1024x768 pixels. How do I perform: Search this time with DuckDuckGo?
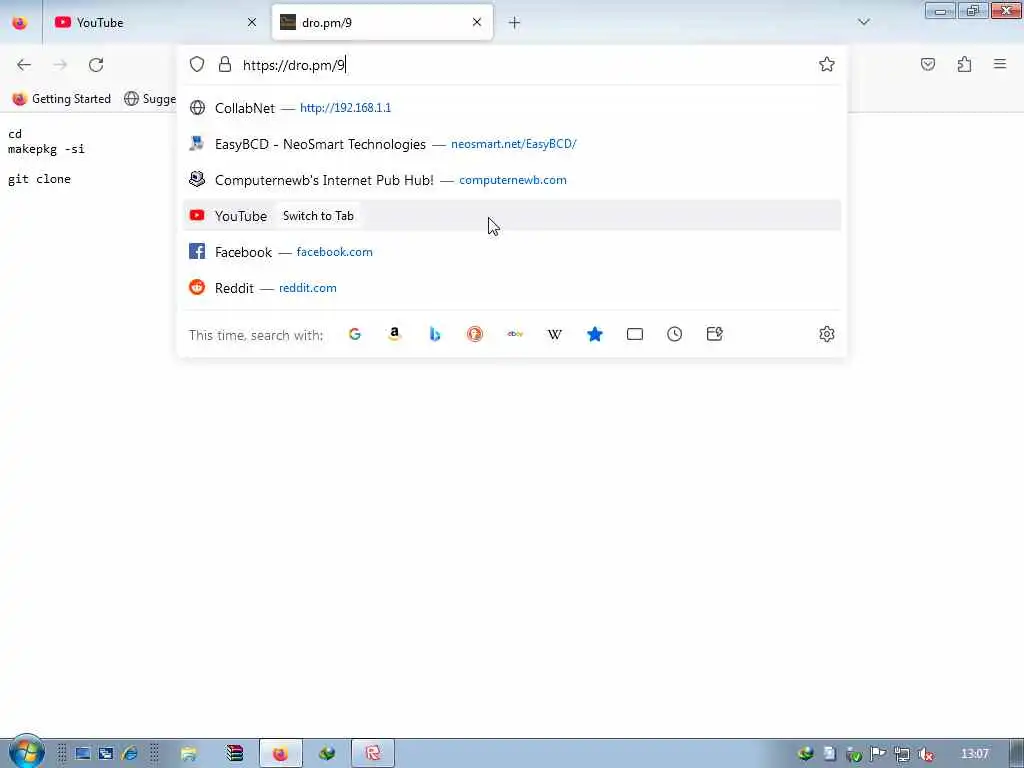coord(475,334)
